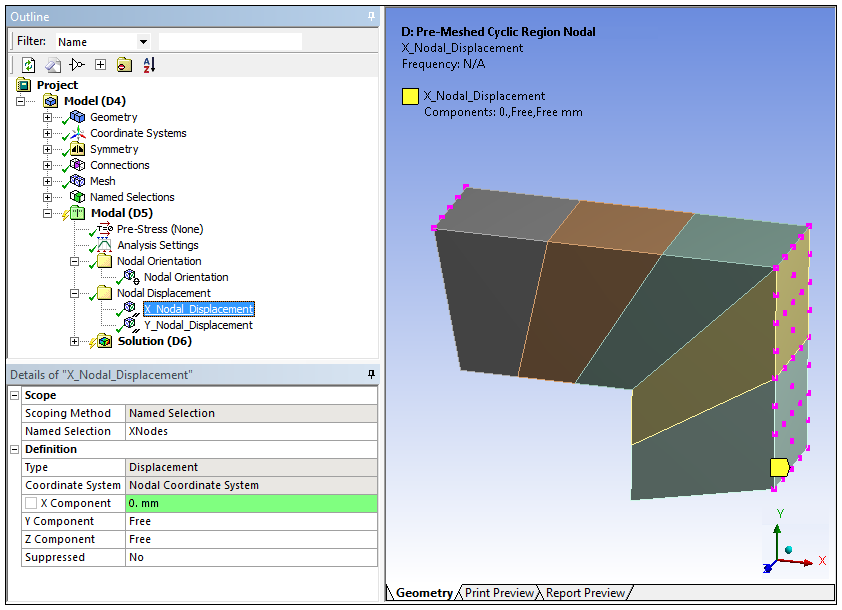Expand the Solution (D6) node
Screen dimensions: 842x610
(x=74, y=341)
